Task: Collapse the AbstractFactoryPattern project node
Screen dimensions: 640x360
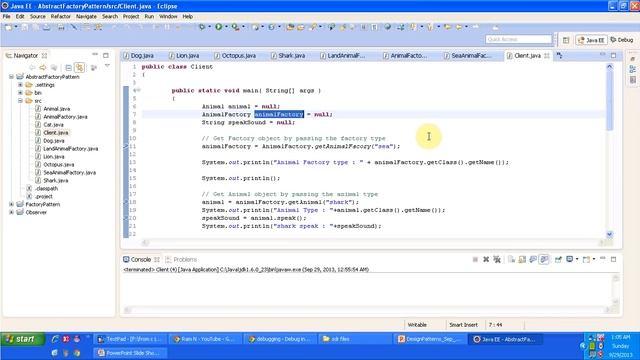Action: point(11,77)
